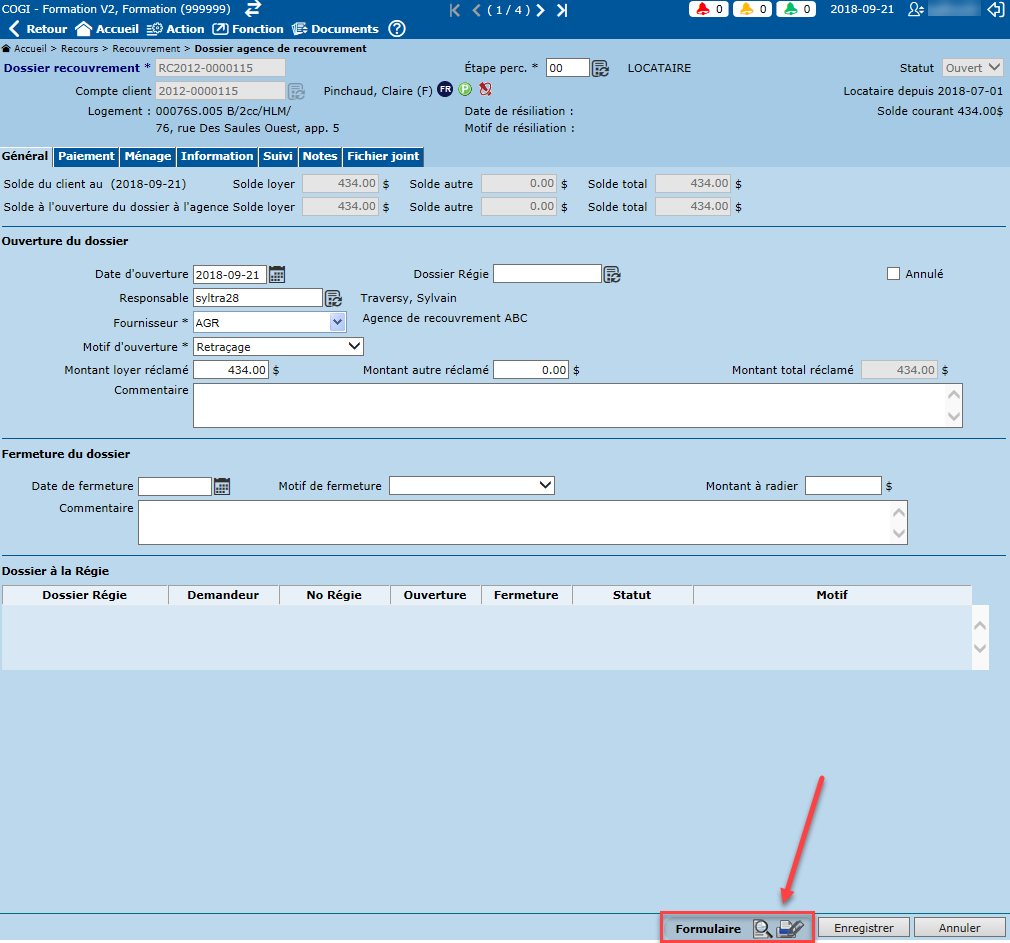Click the Enregistrer button
Viewport: 1010px width, 943px height.
click(x=863, y=928)
